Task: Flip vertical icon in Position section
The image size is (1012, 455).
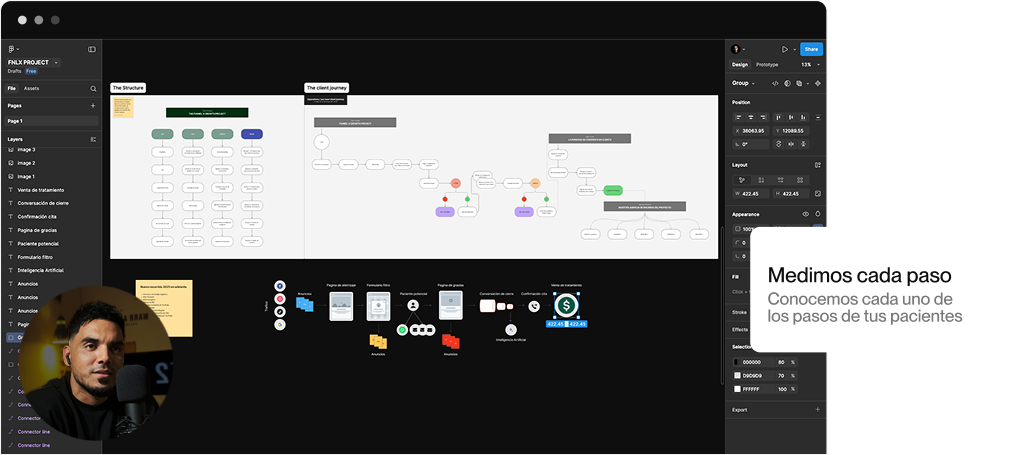Action: [x=803, y=145]
